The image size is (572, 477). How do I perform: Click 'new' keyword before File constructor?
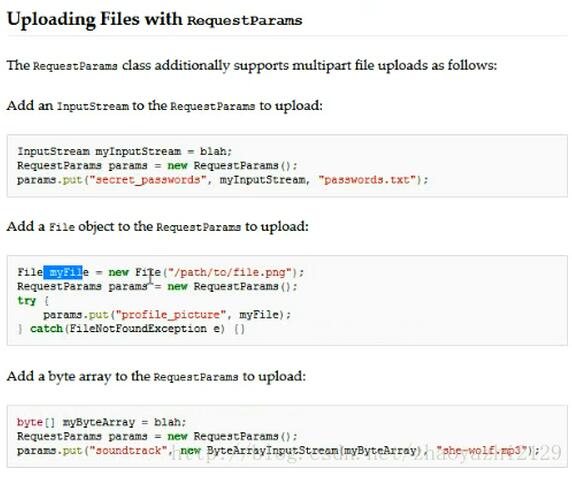[119, 272]
